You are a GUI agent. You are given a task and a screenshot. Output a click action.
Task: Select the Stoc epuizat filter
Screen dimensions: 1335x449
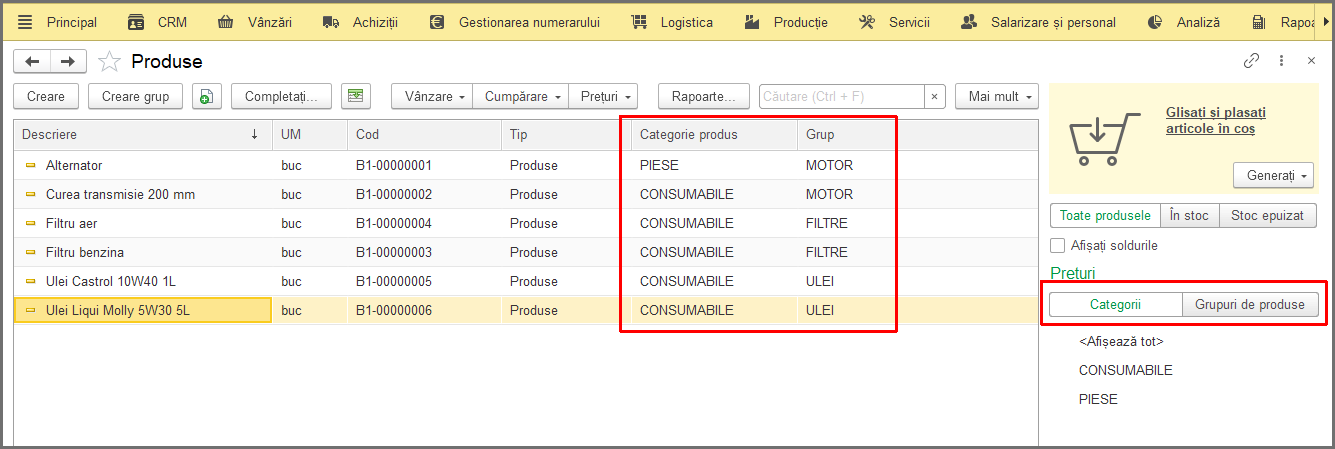pos(1267,215)
